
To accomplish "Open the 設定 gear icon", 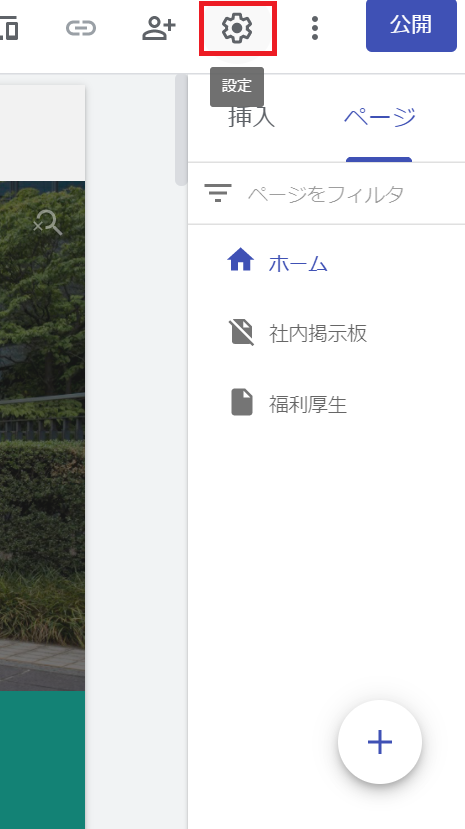I will 237,28.
